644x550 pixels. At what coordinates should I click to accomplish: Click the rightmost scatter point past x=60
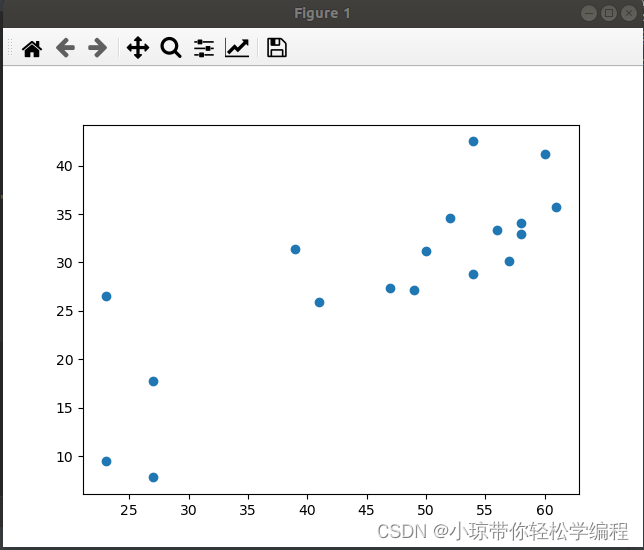[556, 207]
